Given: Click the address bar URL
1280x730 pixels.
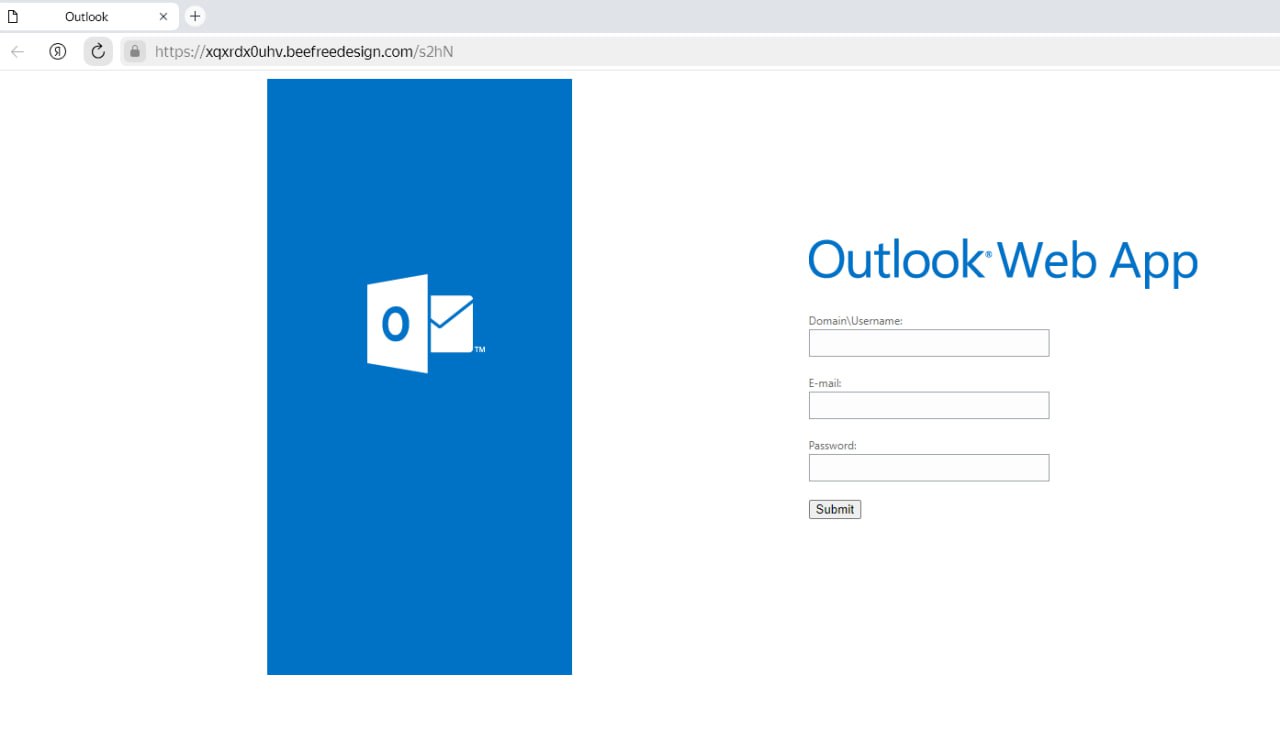Looking at the screenshot, I should pos(304,51).
